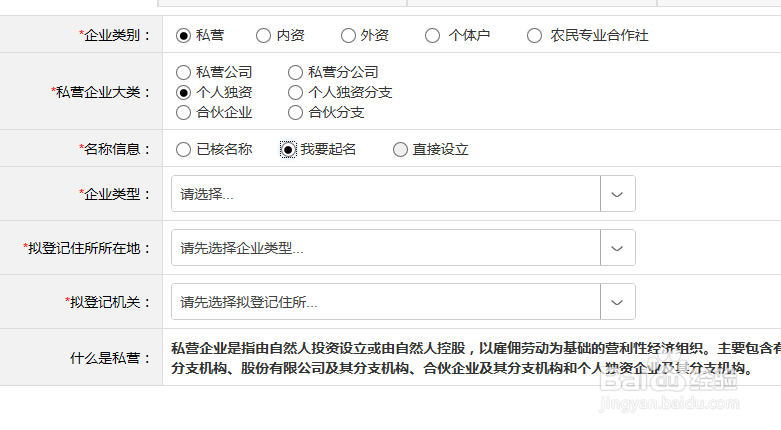This screenshot has width=781, height=430.
Task: Pick the 个体户 radio option
Action: tap(432, 36)
